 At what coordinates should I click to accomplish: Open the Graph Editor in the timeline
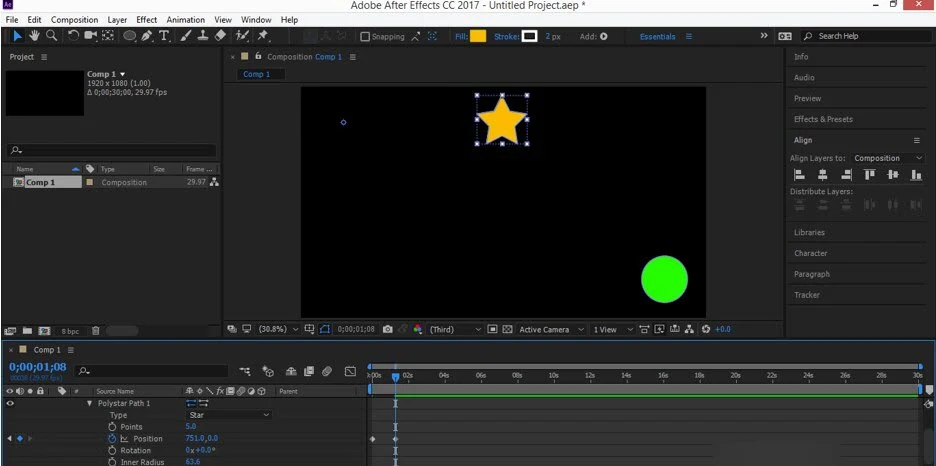tap(350, 371)
